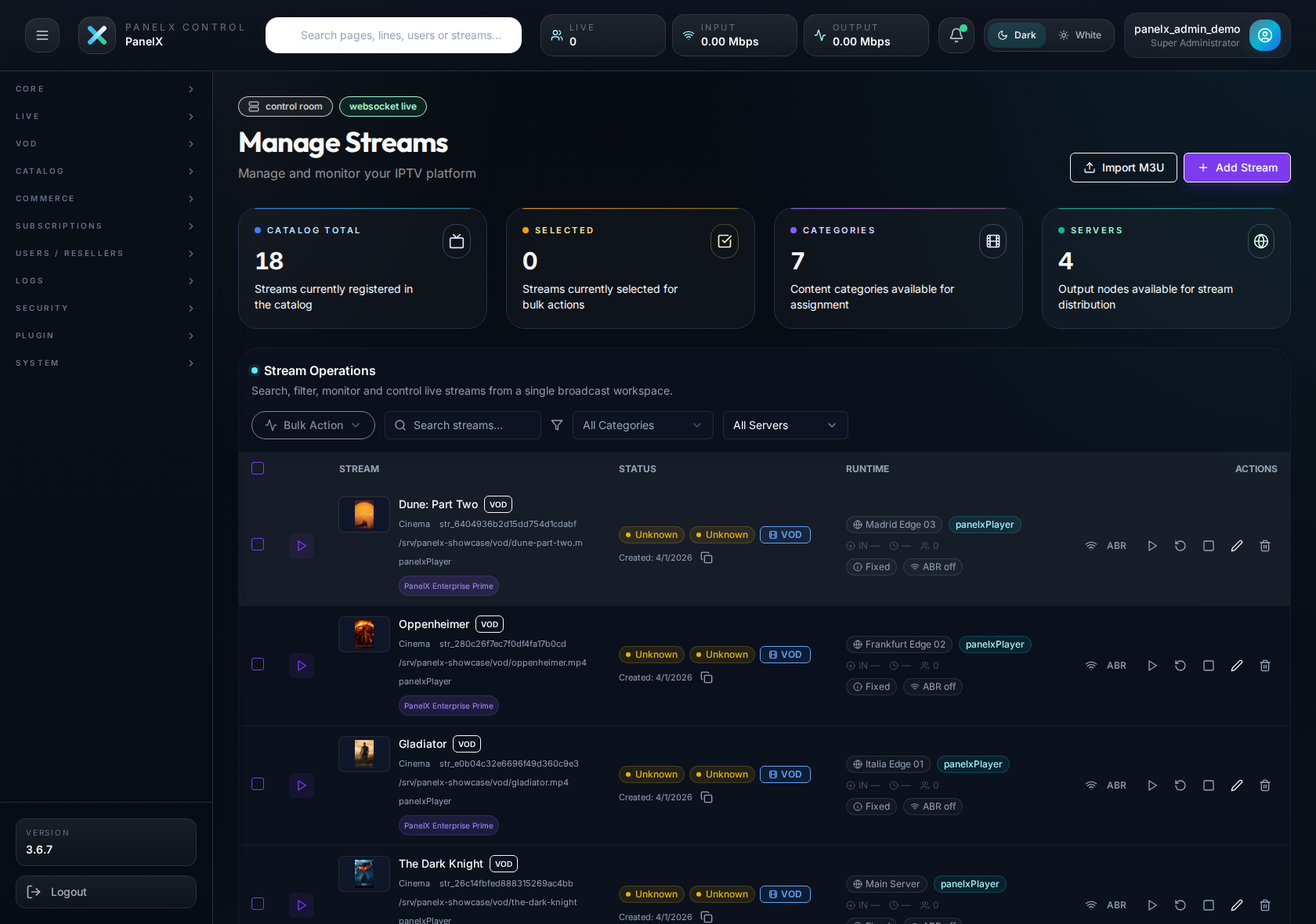Expand the USERS / RESELLERS sidebar section
Viewport: 1316px width, 924px height.
[x=106, y=253]
